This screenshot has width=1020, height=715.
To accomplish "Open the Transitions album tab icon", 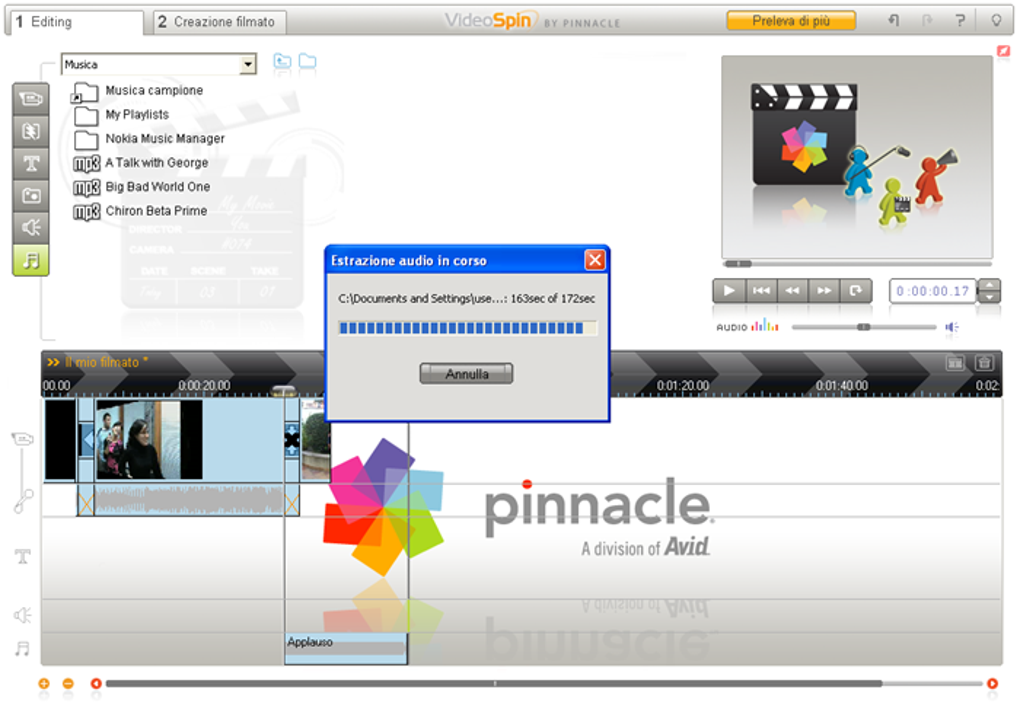I will [31, 131].
